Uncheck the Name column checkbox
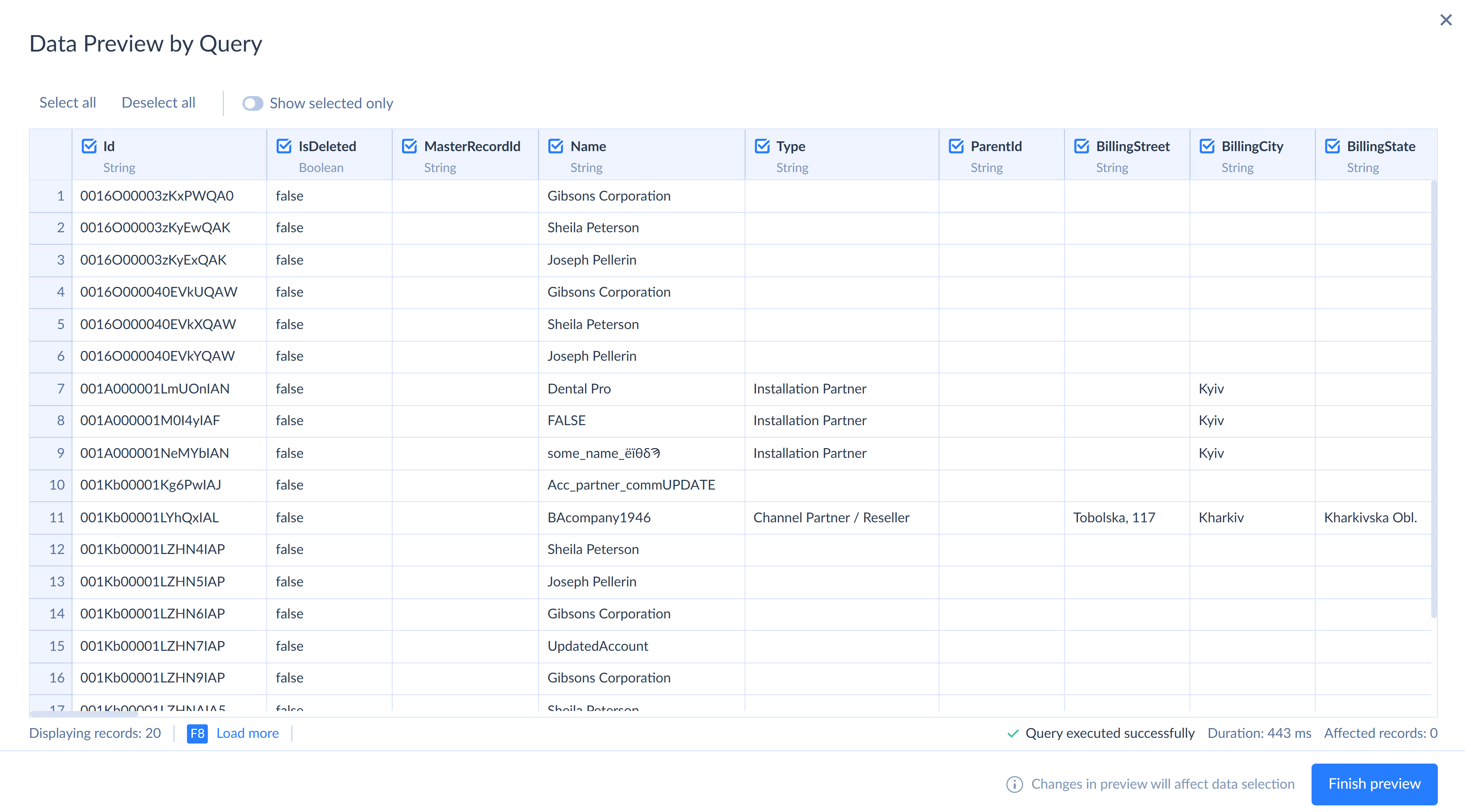Viewport: 1465px width, 812px height. point(556,146)
